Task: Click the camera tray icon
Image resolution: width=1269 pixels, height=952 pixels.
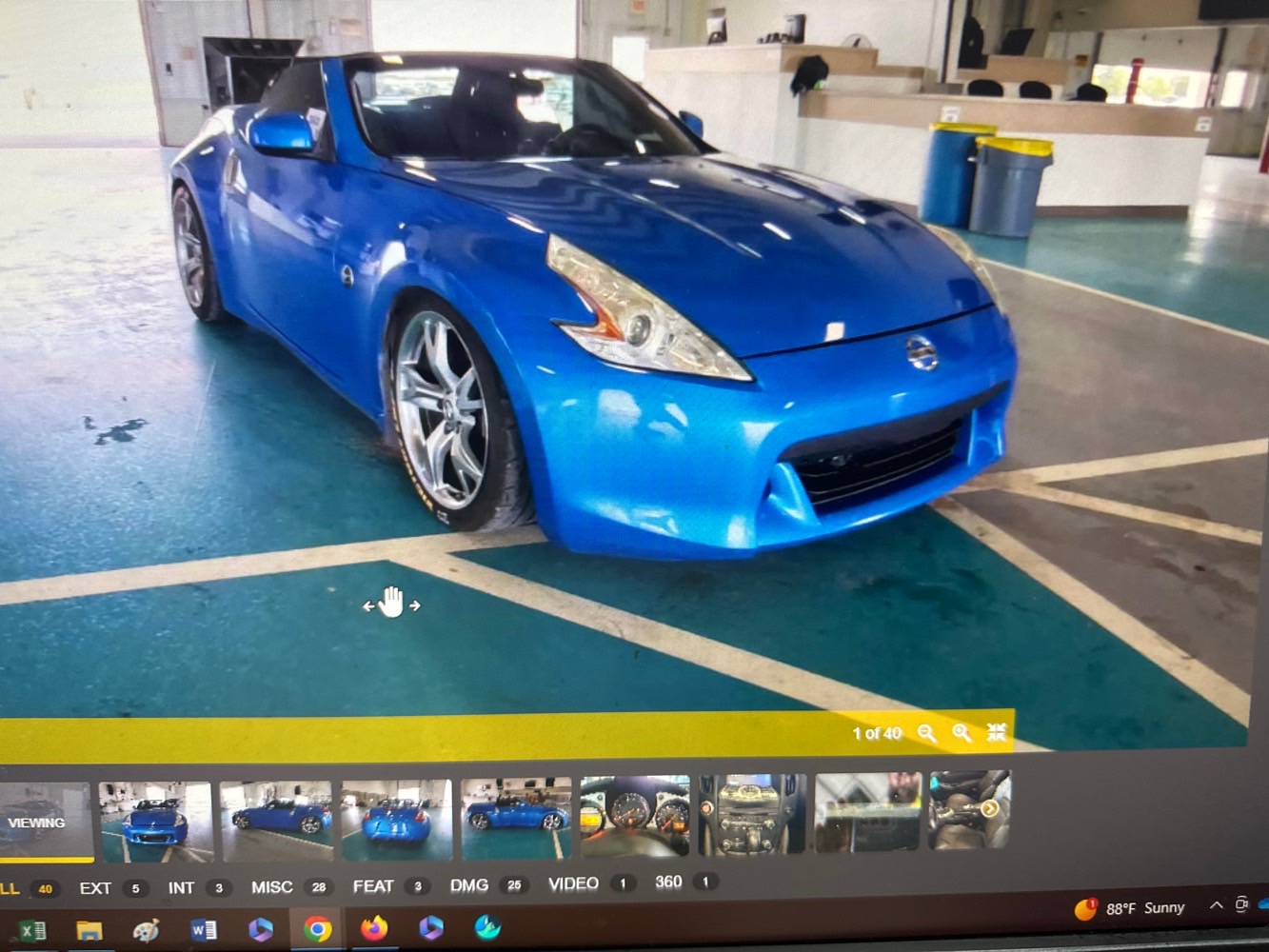Action: coord(1241,903)
